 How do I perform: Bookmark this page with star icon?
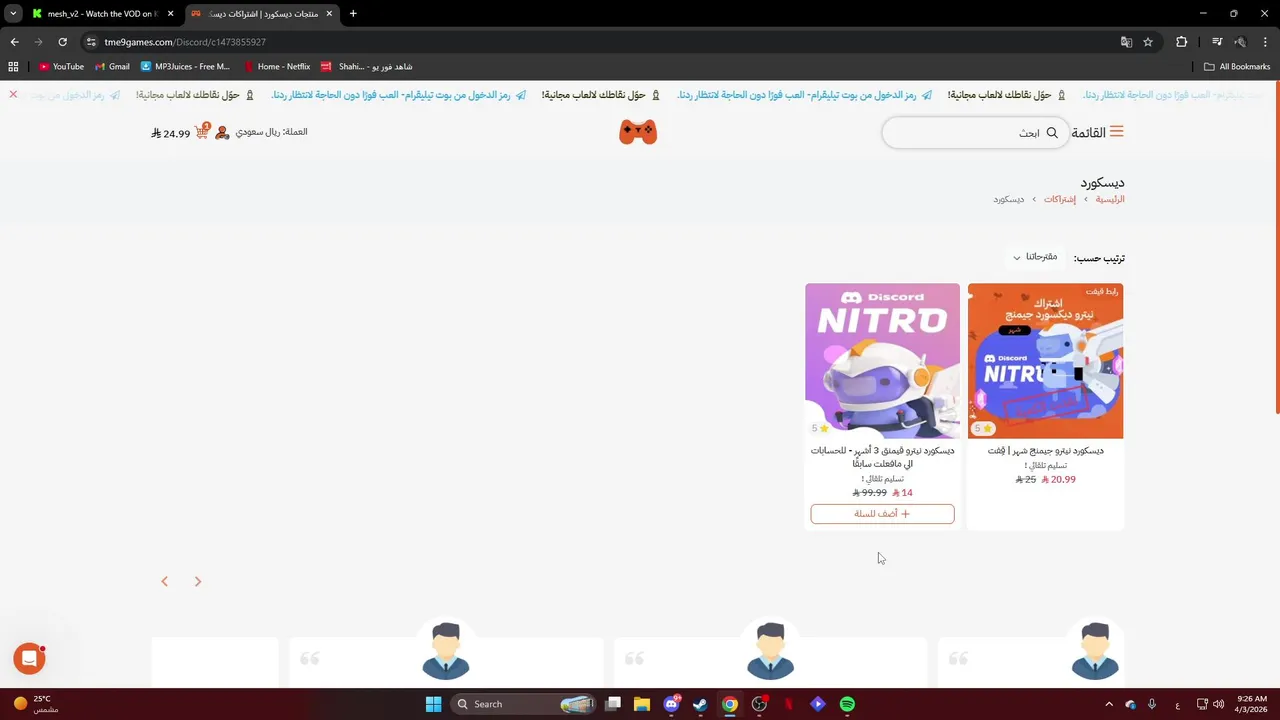click(x=1148, y=42)
